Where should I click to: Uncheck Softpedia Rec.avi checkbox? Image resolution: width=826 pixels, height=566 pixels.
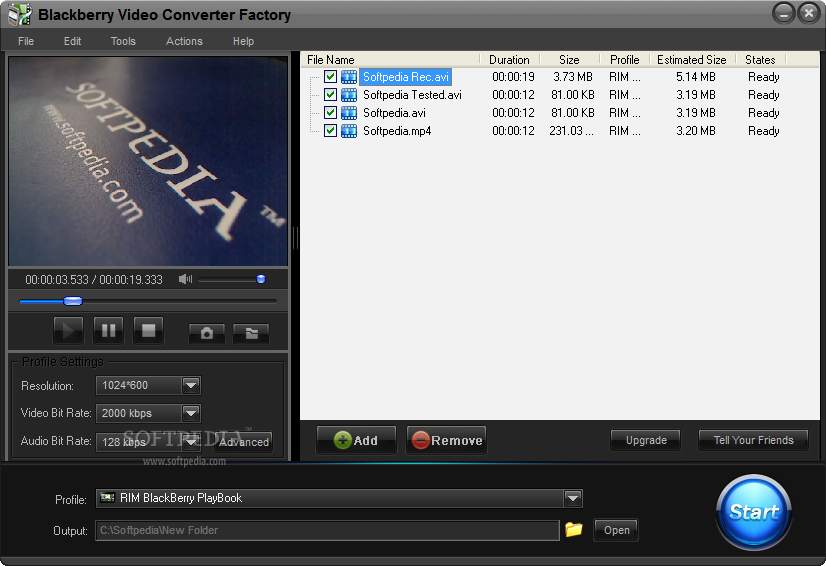[330, 77]
